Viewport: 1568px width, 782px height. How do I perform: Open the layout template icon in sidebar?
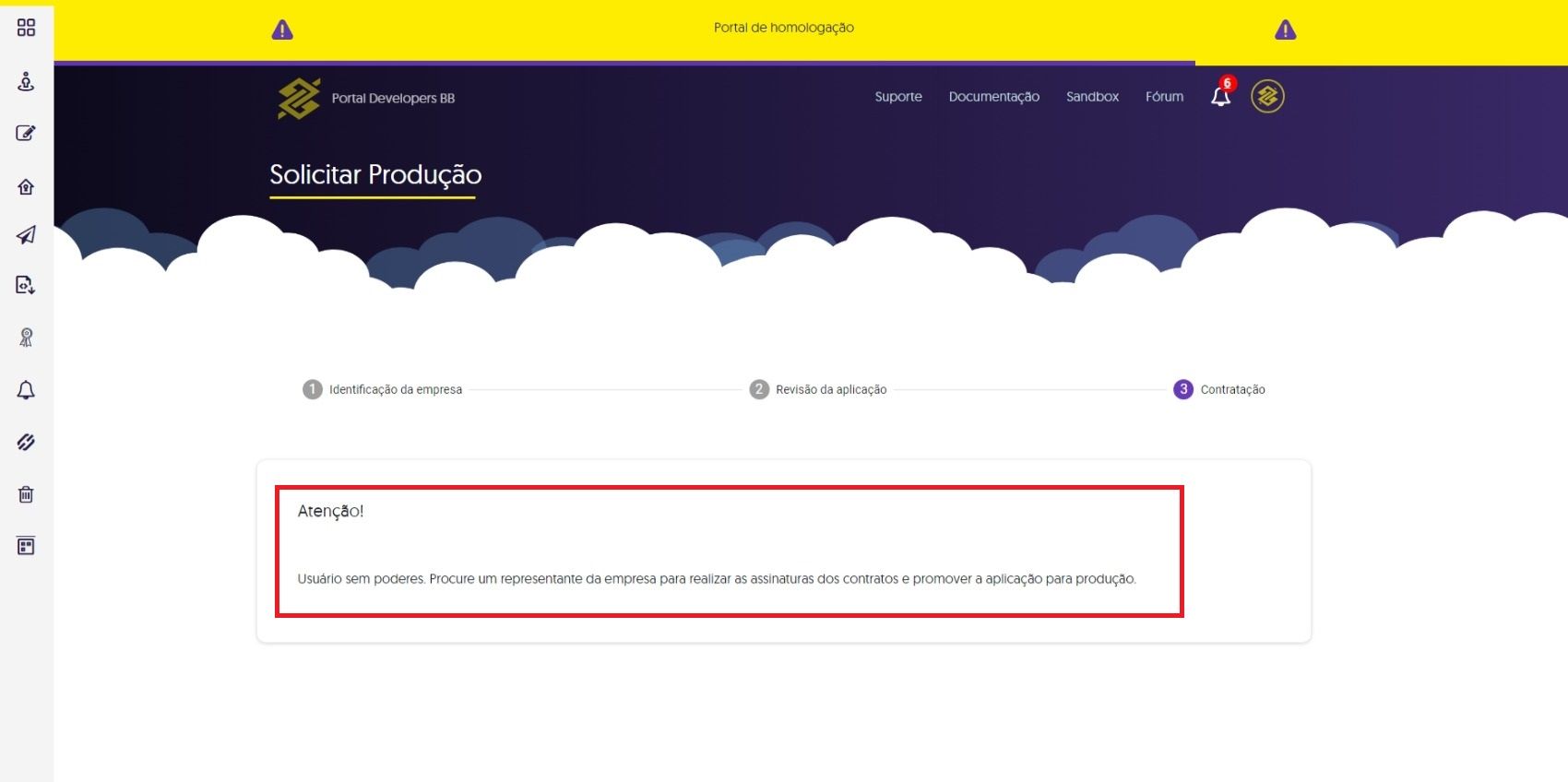(x=26, y=546)
